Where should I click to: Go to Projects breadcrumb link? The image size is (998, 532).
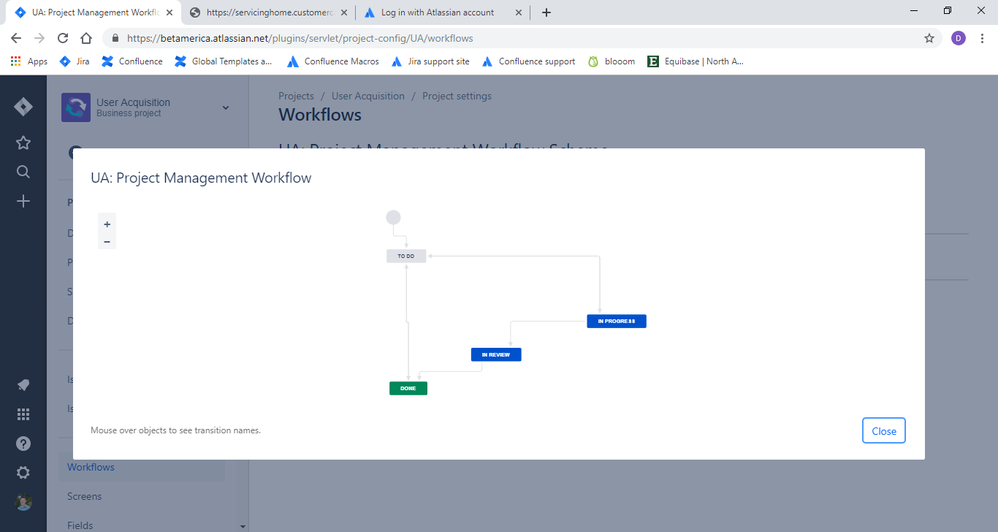[296, 96]
